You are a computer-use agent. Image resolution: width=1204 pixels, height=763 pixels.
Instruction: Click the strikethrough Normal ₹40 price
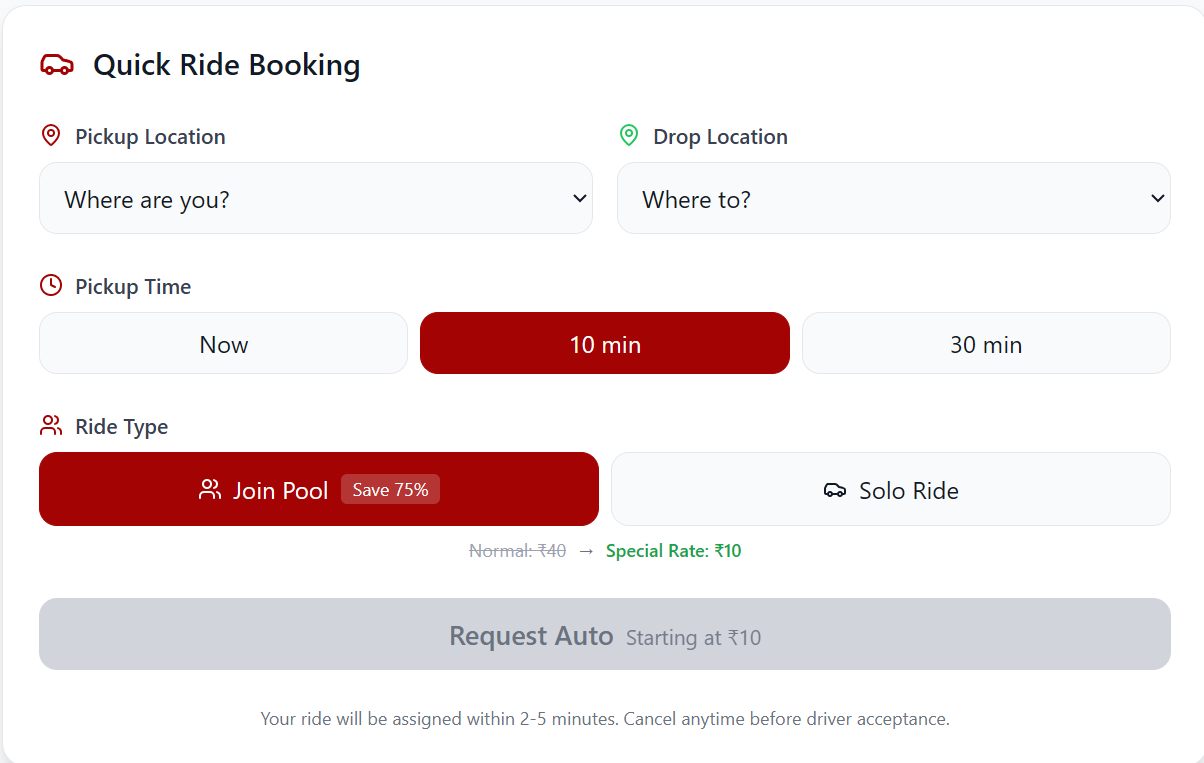click(517, 551)
